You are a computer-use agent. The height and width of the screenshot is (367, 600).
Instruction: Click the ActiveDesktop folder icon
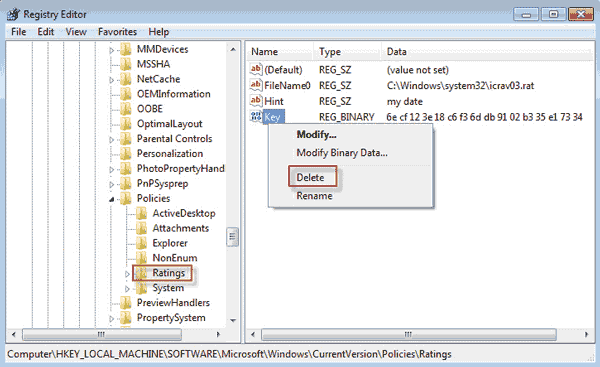pyautogui.click(x=142, y=213)
